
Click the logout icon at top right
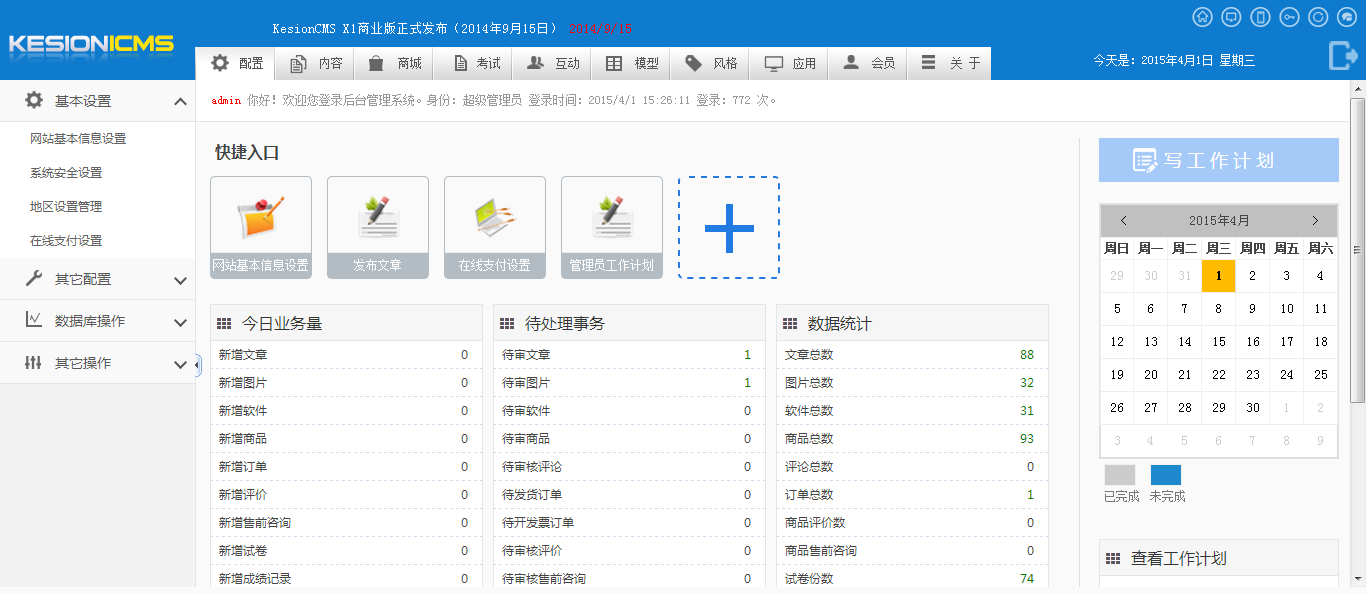(x=1343, y=57)
